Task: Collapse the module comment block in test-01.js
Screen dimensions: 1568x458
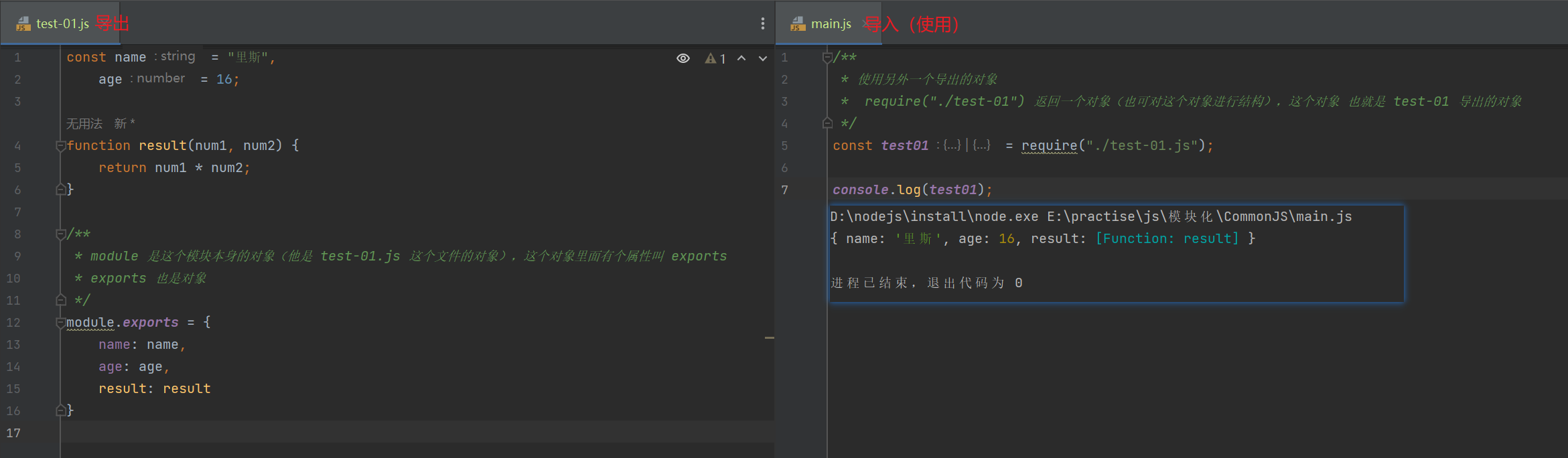Action: pyautogui.click(x=60, y=234)
